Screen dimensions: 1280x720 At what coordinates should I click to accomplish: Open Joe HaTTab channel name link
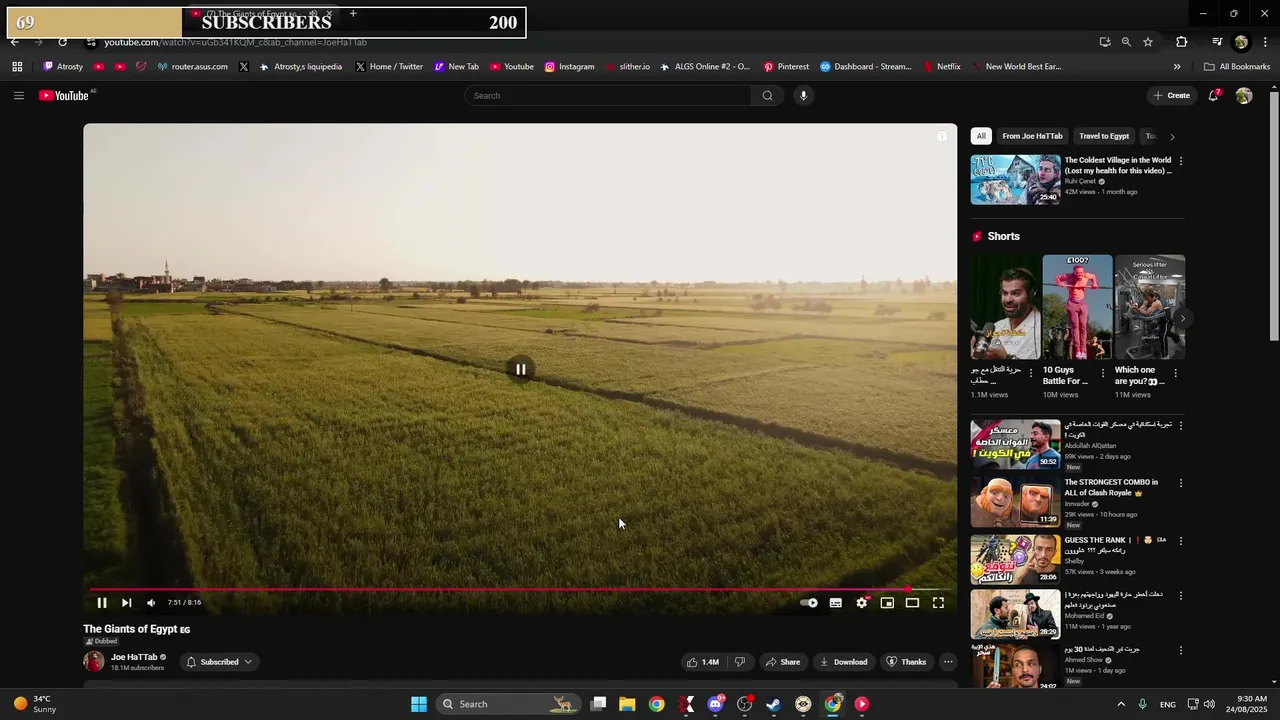pyautogui.click(x=134, y=657)
